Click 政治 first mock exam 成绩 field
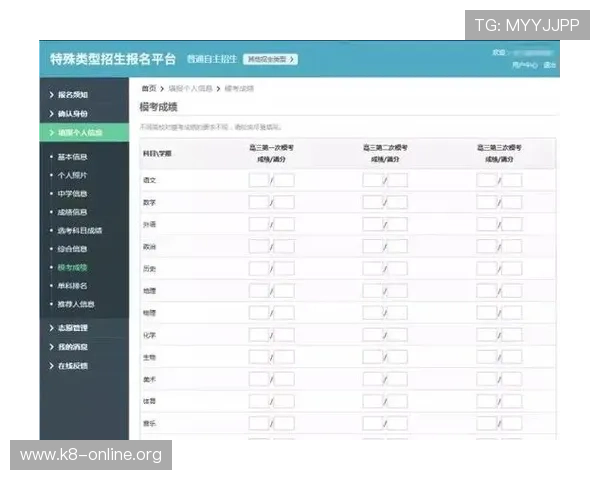The image size is (600, 480). tap(259, 247)
